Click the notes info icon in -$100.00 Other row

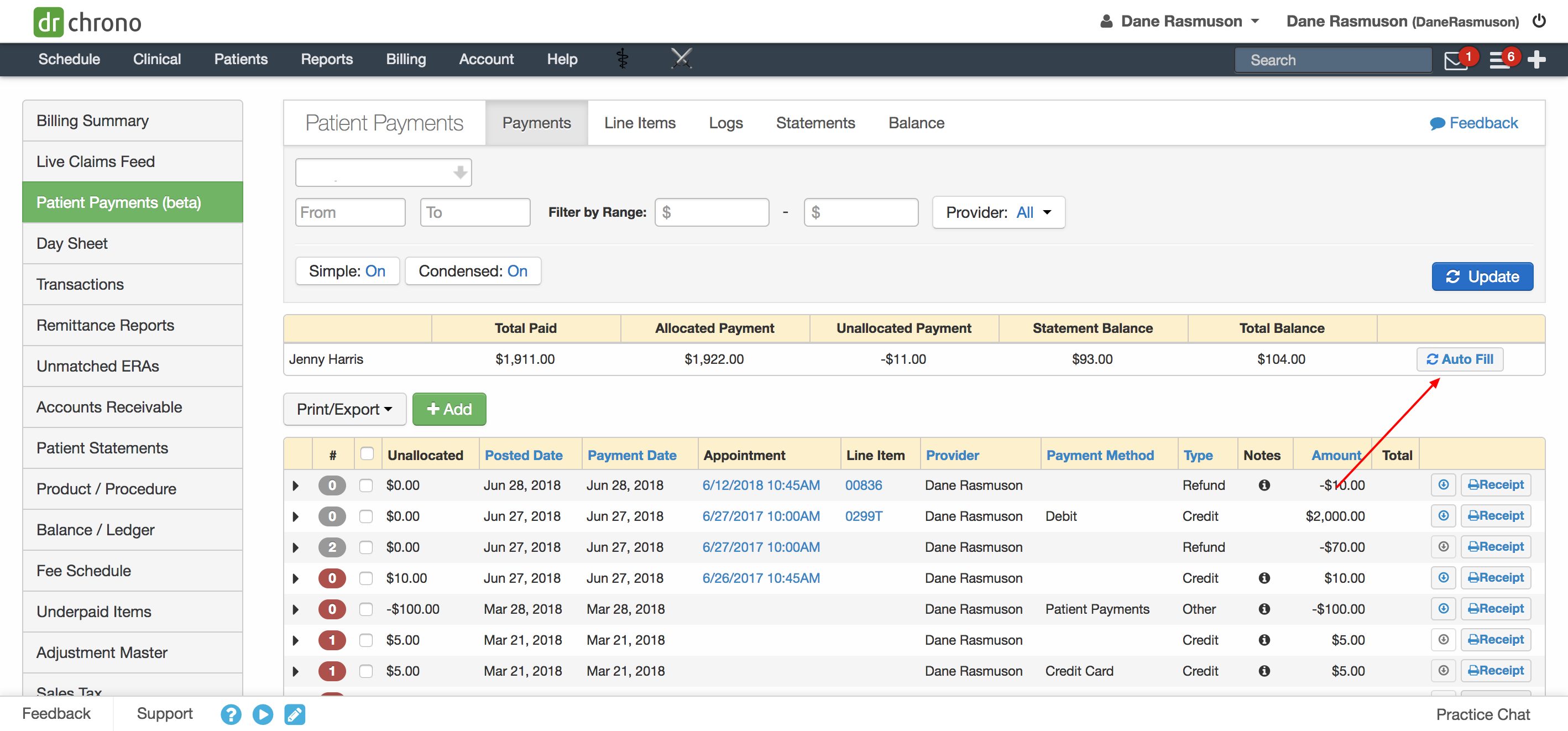pyautogui.click(x=1264, y=609)
